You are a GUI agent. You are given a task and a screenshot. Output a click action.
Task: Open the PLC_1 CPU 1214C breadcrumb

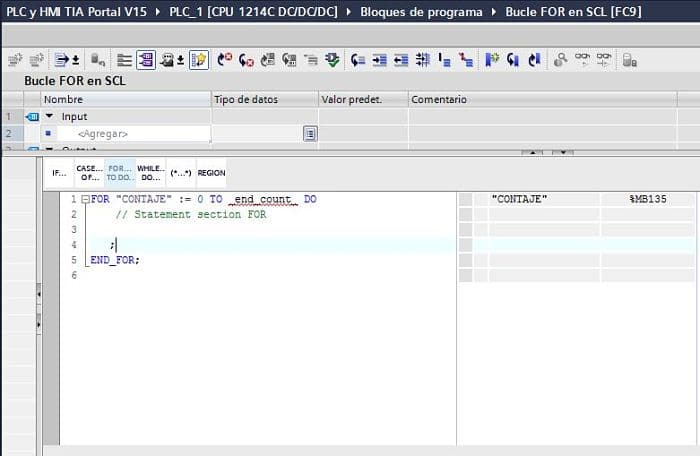click(x=254, y=12)
